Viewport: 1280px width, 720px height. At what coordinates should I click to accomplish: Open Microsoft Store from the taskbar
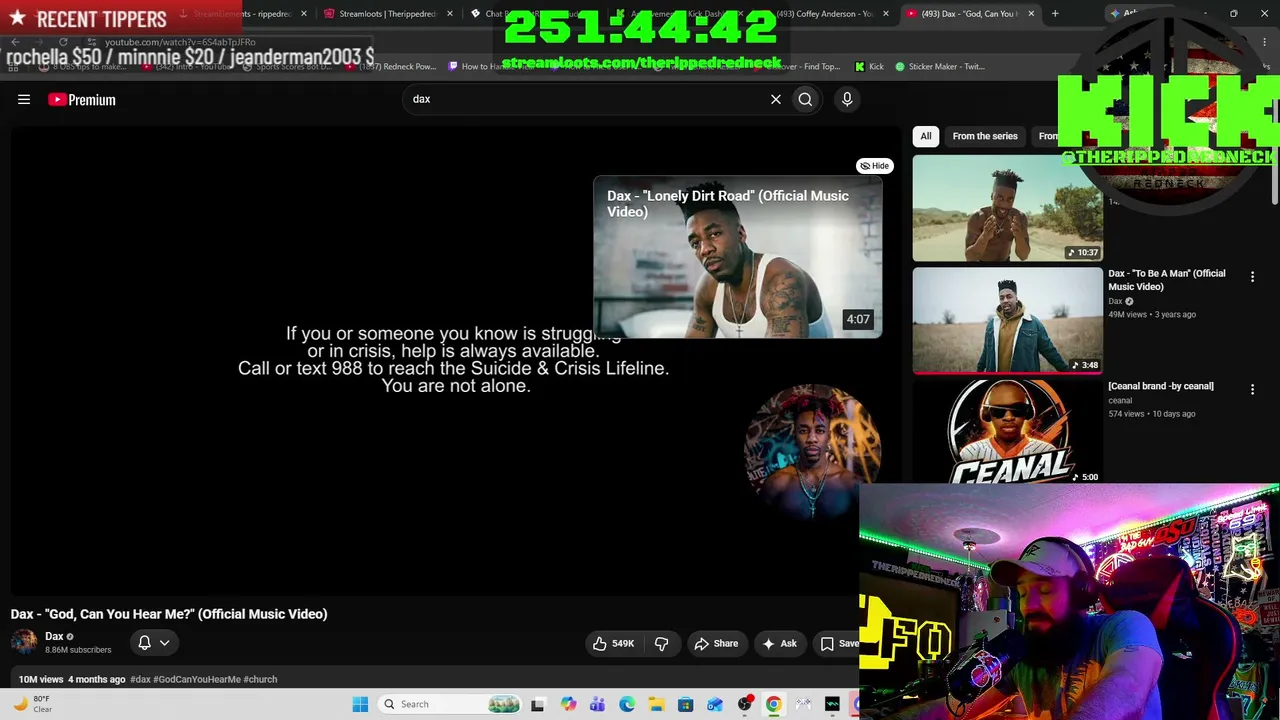(685, 704)
